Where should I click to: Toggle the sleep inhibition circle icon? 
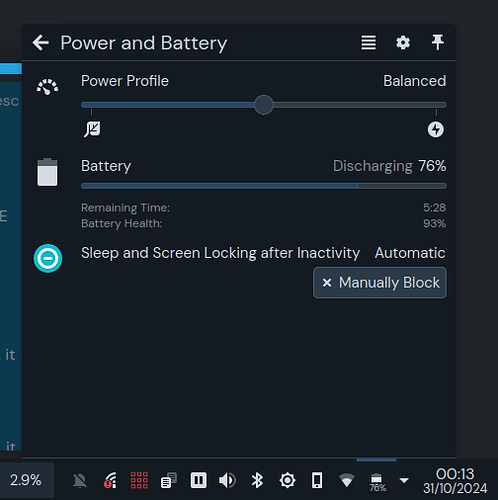[x=48, y=258]
